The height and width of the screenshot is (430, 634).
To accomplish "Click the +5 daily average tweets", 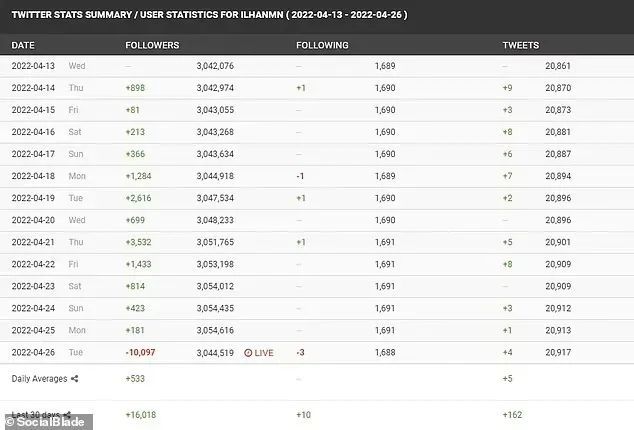I will tap(507, 379).
